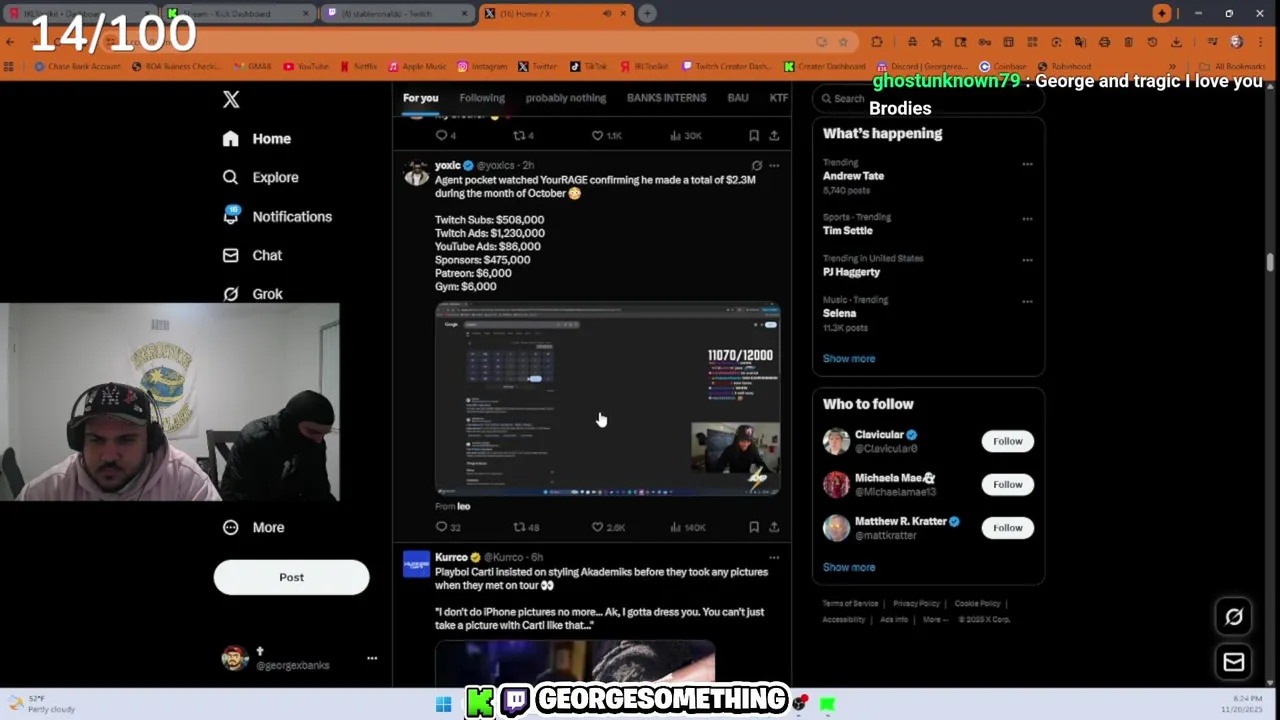Image resolution: width=1280 pixels, height=720 pixels.
Task: Open the Apple Music bookmark
Action: coord(418,67)
